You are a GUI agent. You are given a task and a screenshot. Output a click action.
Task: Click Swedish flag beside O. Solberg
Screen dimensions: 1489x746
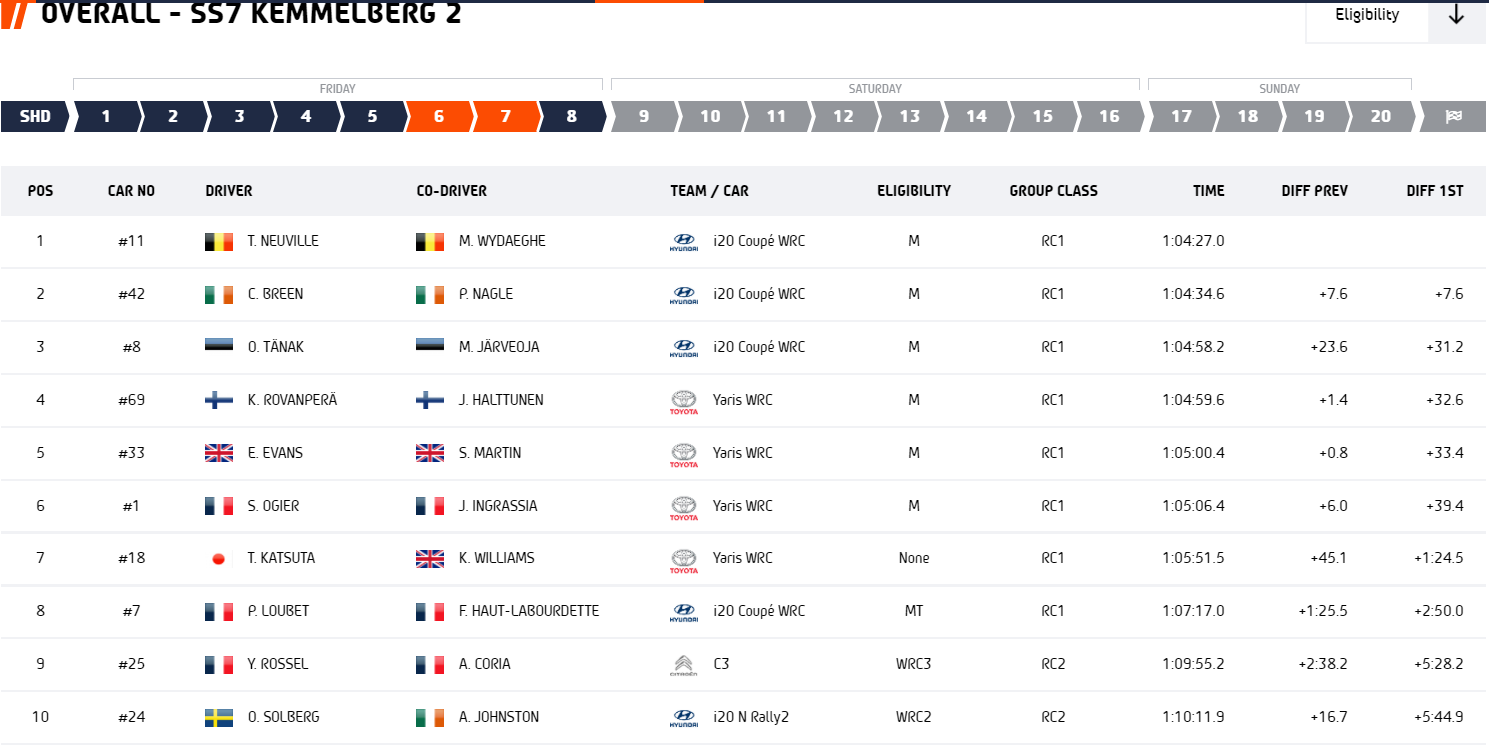219,717
